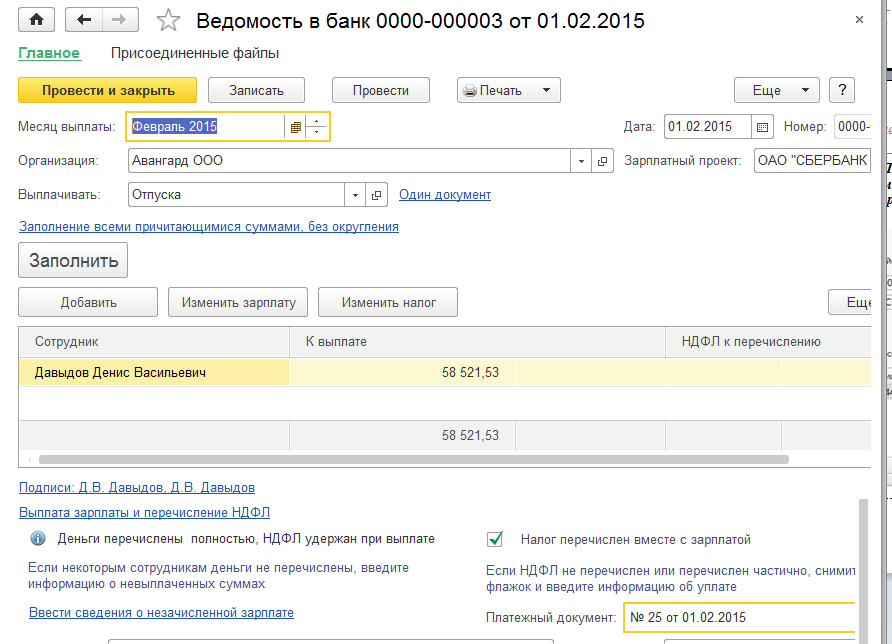The width and height of the screenshot is (892, 644).
Task: Switch to Присоединенные файлы tab
Action: click(195, 53)
